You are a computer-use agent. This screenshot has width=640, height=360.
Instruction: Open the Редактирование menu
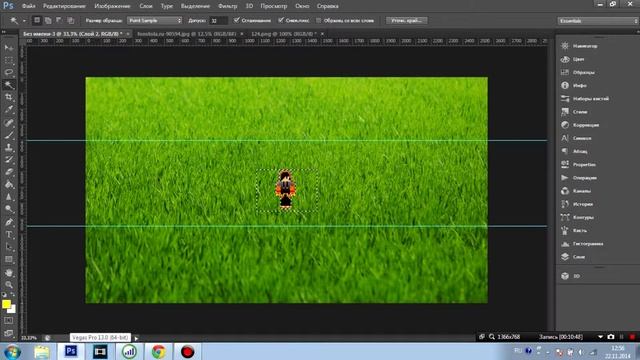coord(64,6)
